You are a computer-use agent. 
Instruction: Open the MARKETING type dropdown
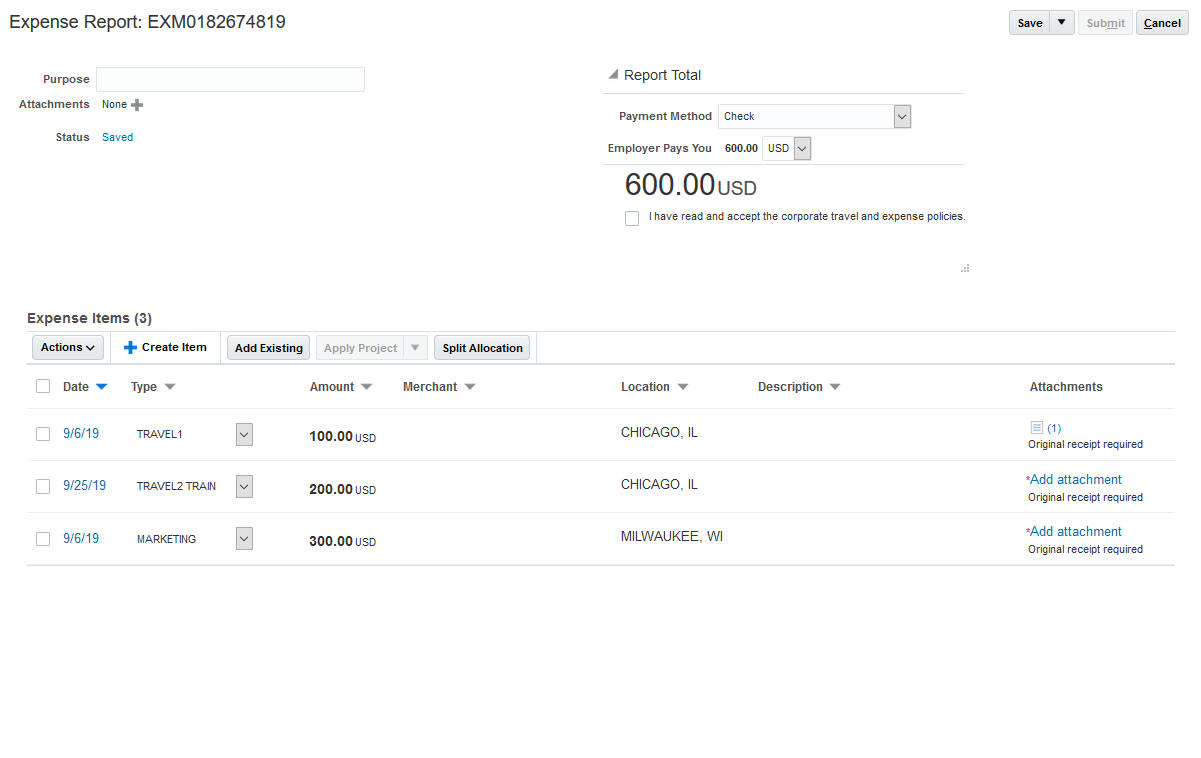tap(244, 538)
